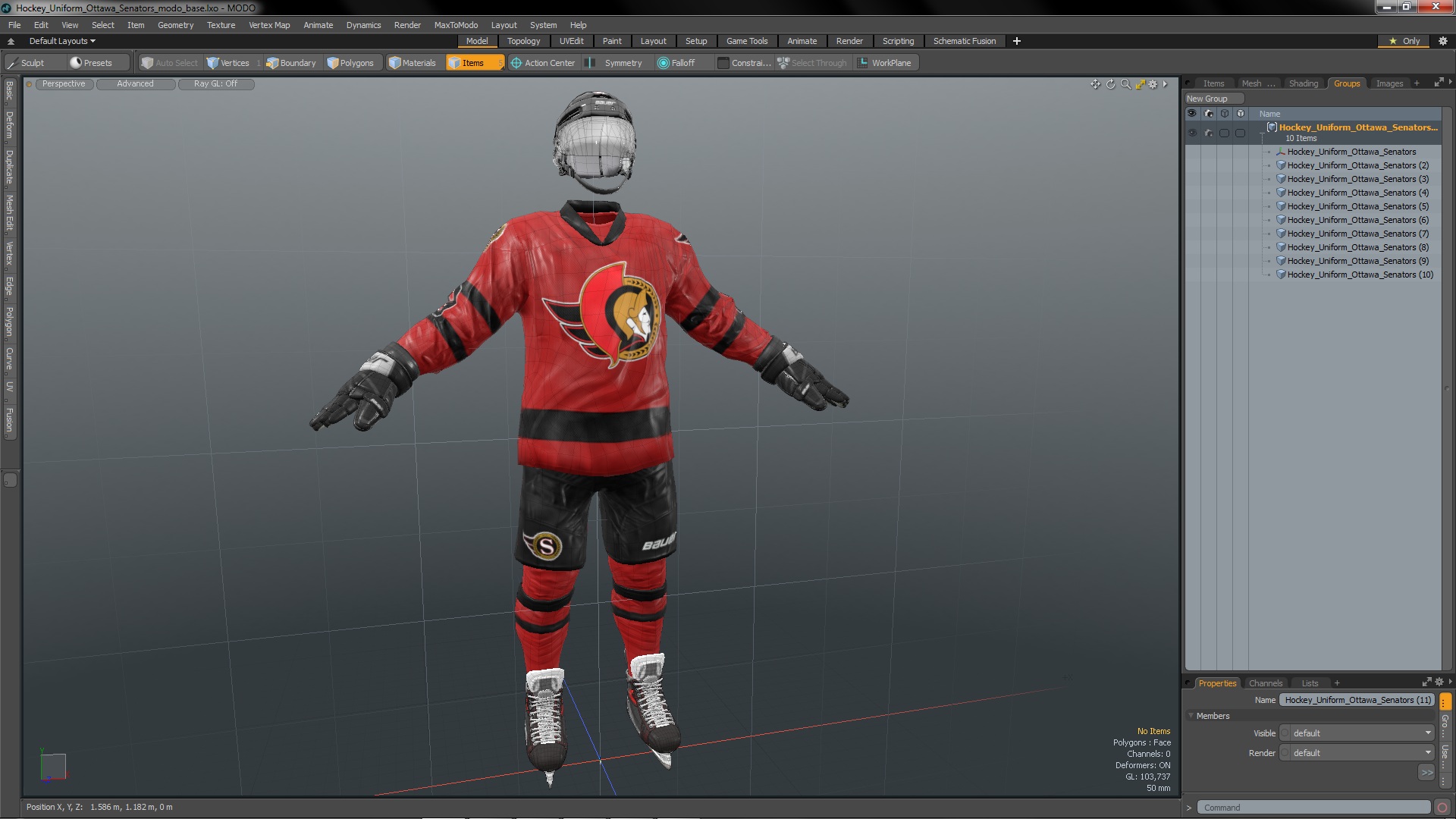Click the viewport rotate icon
The width and height of the screenshot is (1456, 819).
(1110, 84)
